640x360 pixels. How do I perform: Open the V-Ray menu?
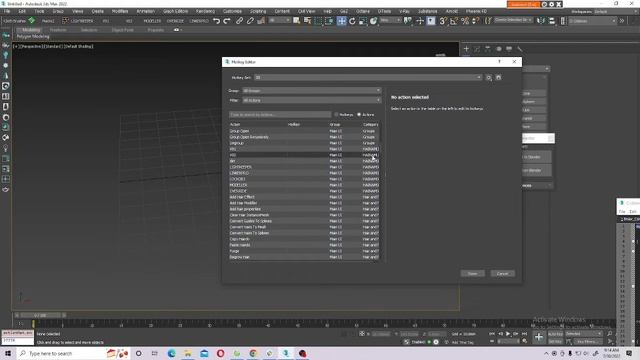(x=404, y=11)
